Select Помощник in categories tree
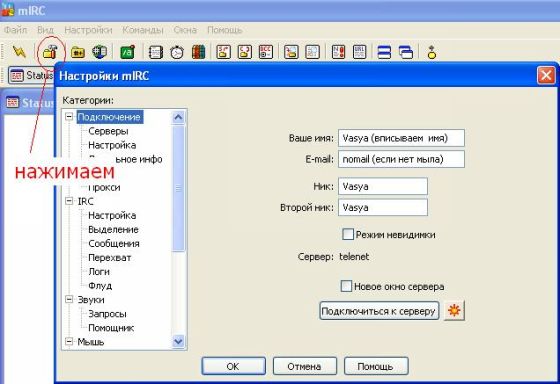Screen dimensions: 560x384 coord(111,328)
